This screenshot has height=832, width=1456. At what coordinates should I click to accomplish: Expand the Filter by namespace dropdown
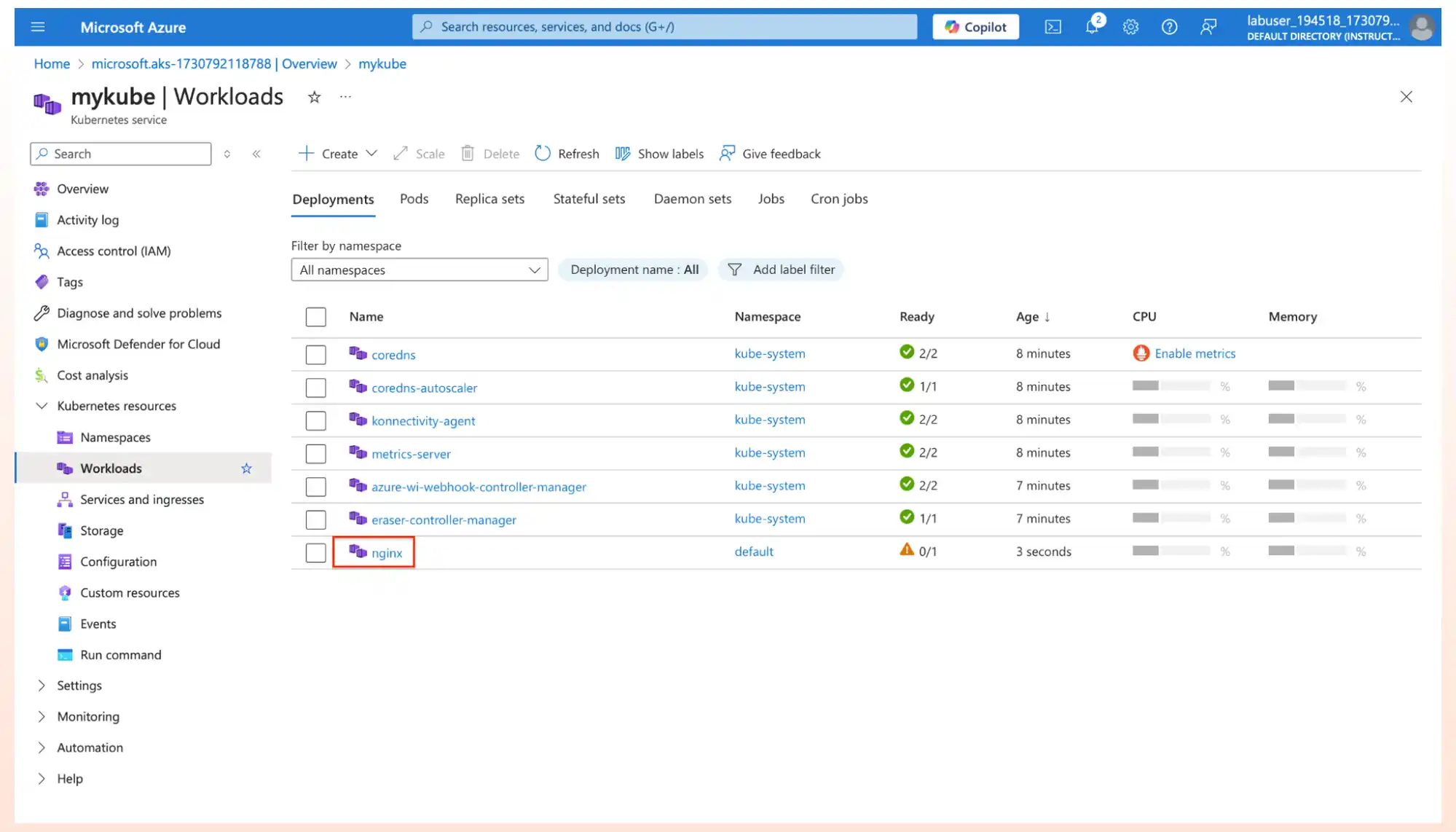[419, 269]
